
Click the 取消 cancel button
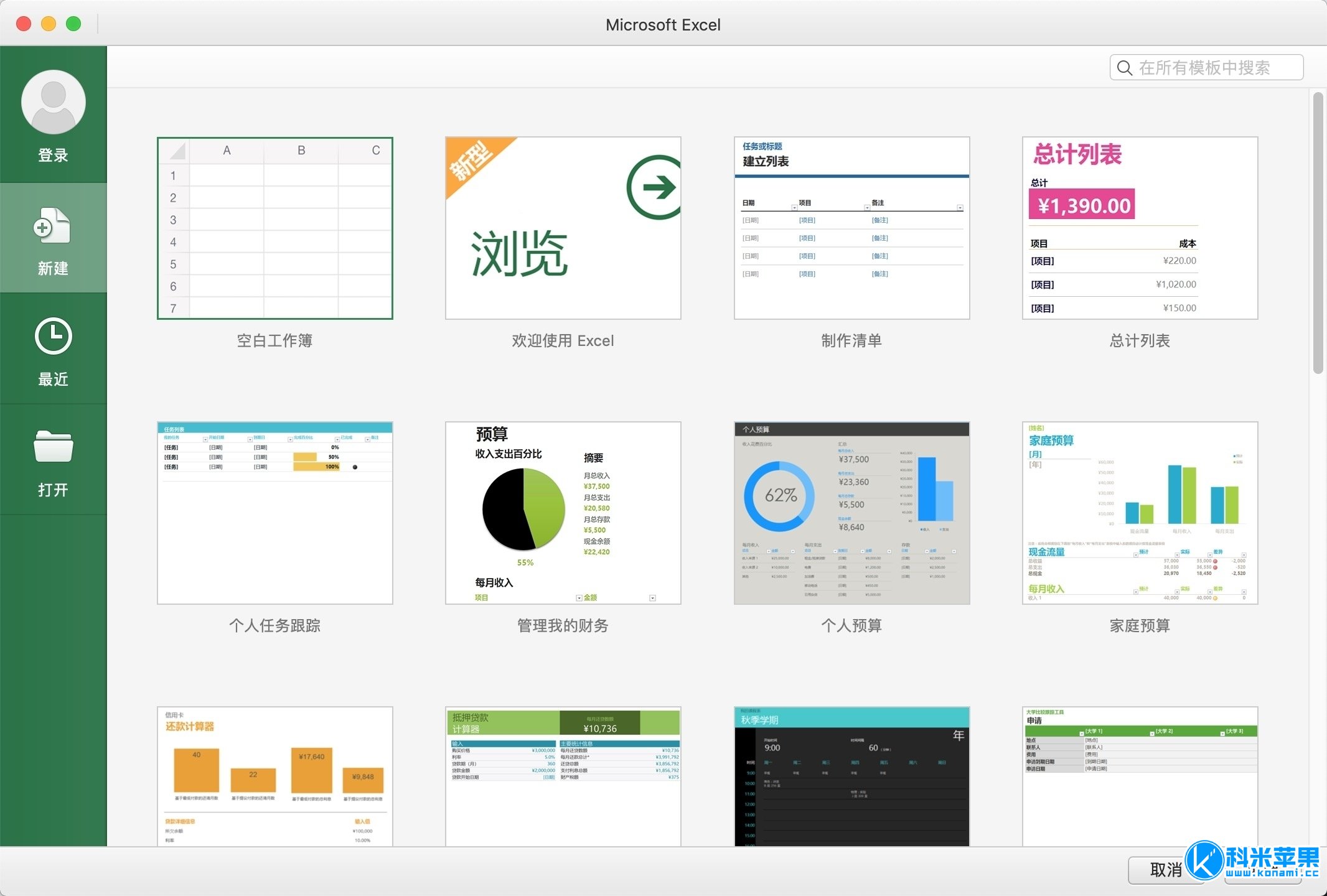click(x=1166, y=870)
